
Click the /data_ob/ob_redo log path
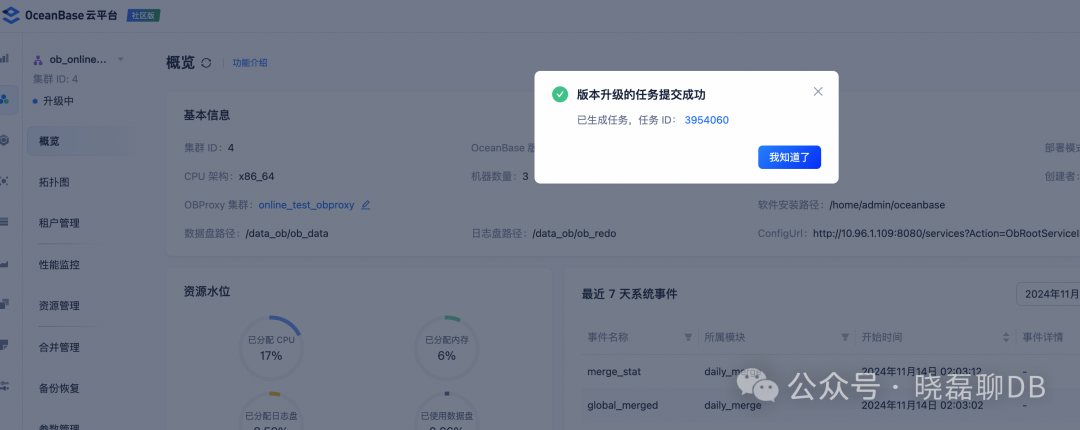pyautogui.click(x=574, y=233)
